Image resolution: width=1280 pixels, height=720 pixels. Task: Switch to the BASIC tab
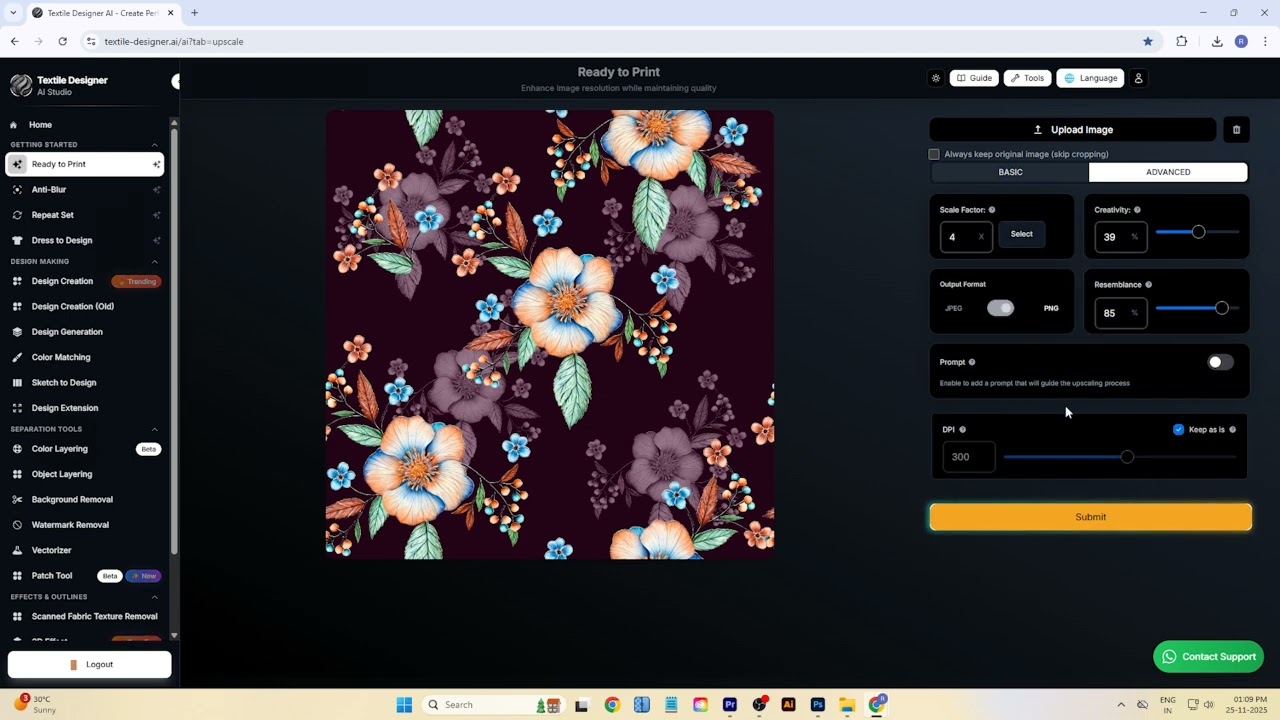point(1010,172)
